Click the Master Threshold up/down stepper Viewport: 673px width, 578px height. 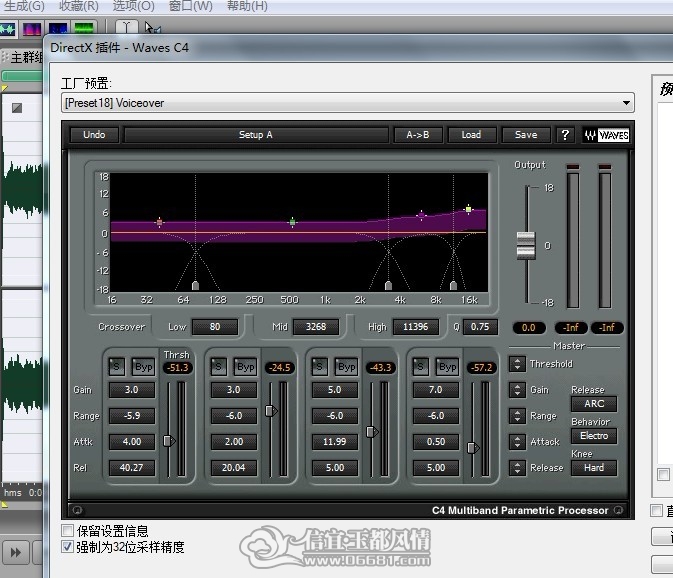[x=517, y=364]
